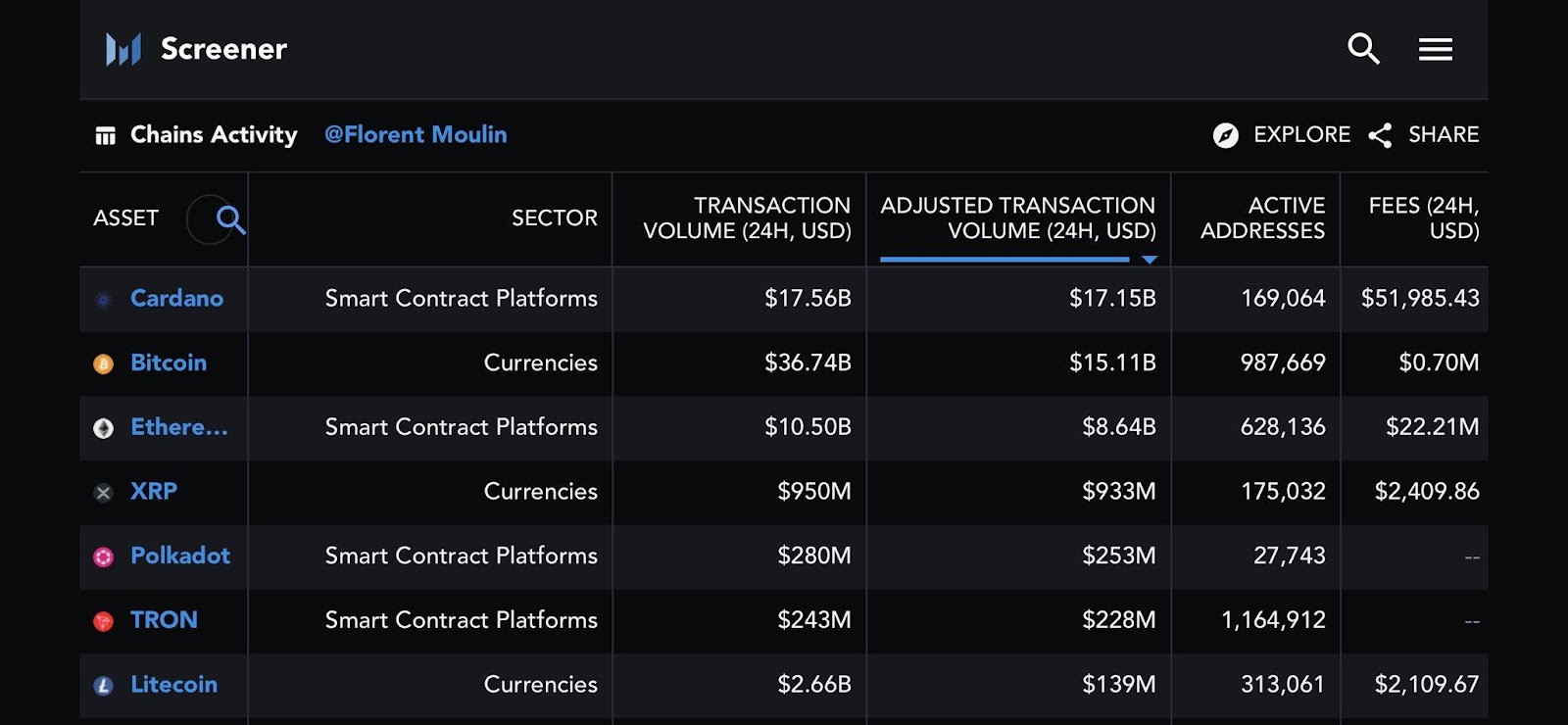
Task: Click the Bitcoin coin icon
Action: pyautogui.click(x=103, y=363)
